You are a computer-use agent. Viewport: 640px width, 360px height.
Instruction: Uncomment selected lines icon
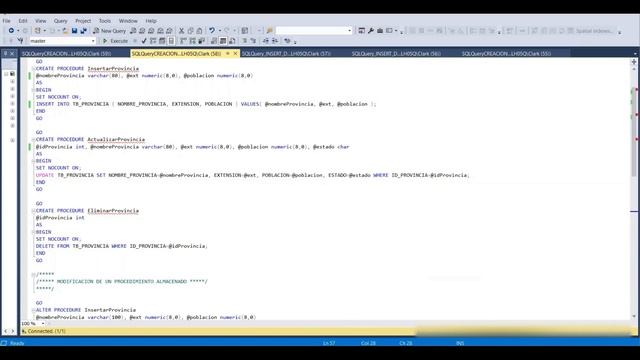[x=253, y=41]
